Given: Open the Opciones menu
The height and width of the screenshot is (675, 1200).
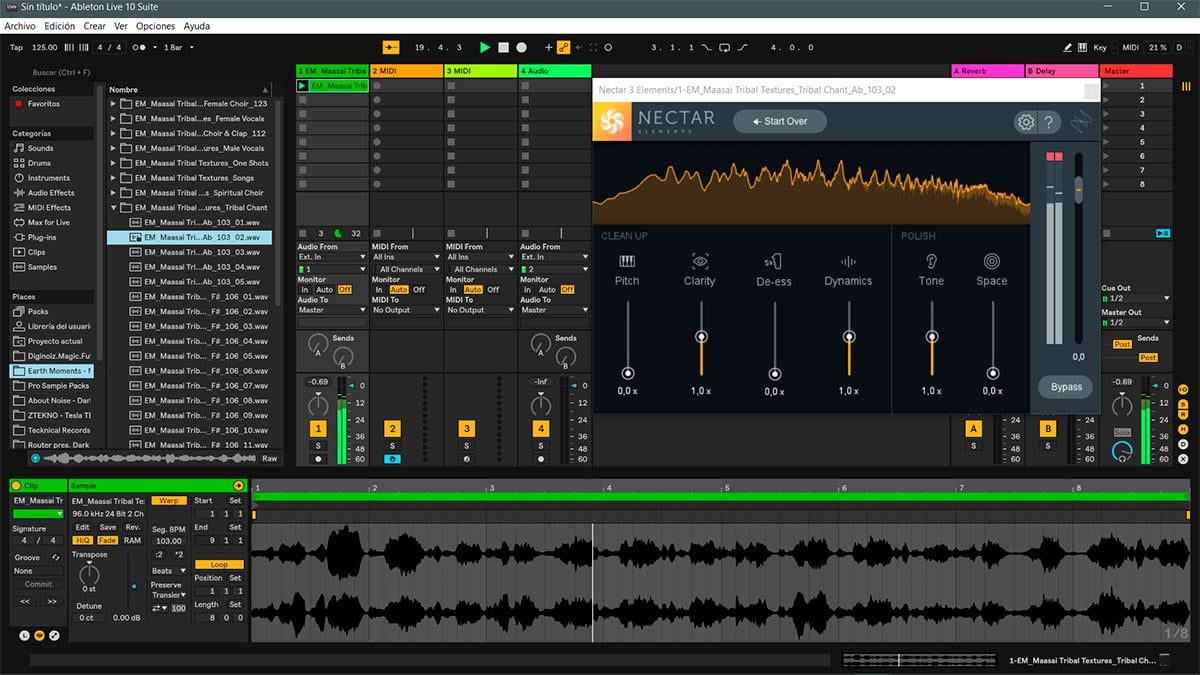Looking at the screenshot, I should click(x=155, y=26).
